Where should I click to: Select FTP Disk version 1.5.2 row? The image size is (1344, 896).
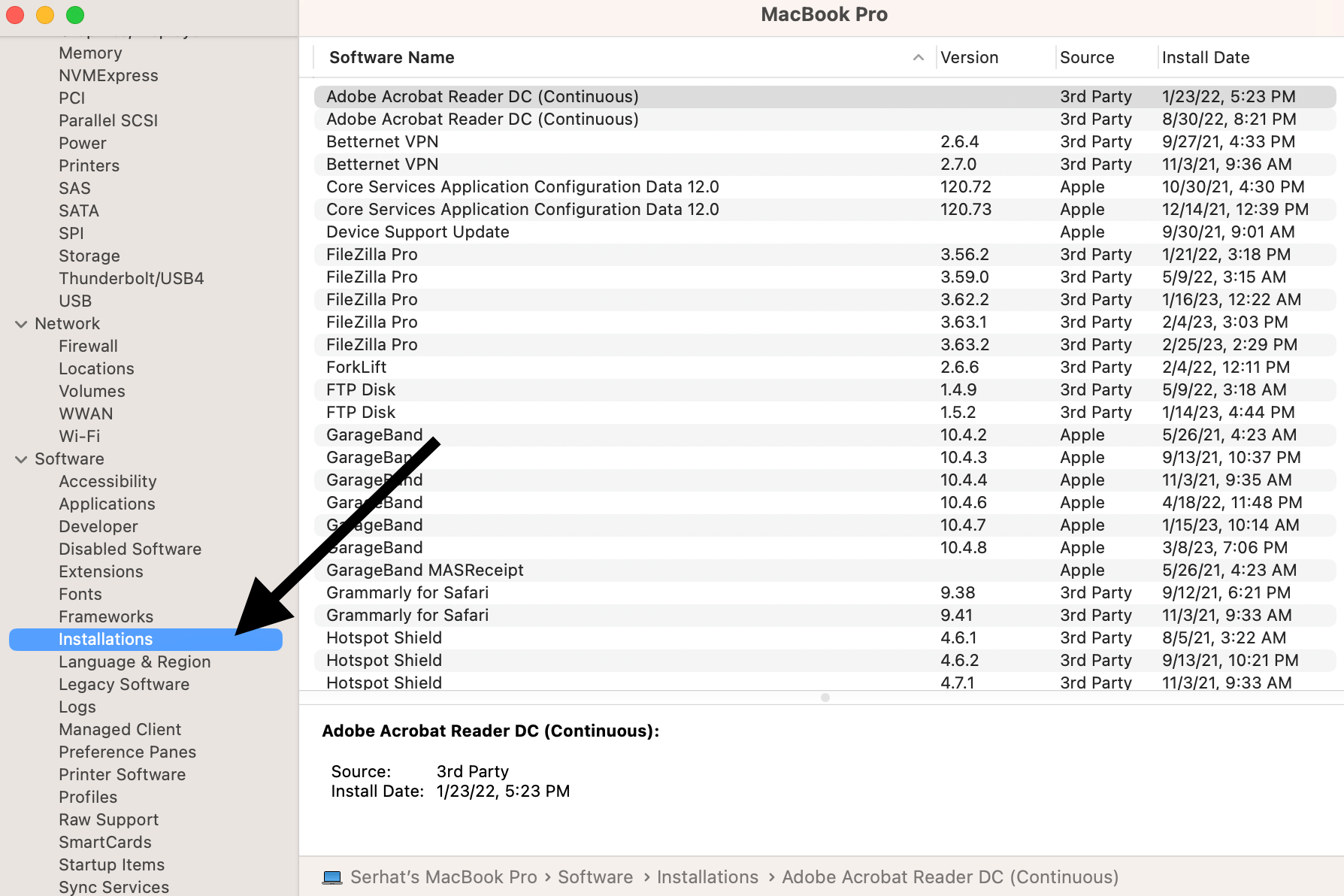825,413
